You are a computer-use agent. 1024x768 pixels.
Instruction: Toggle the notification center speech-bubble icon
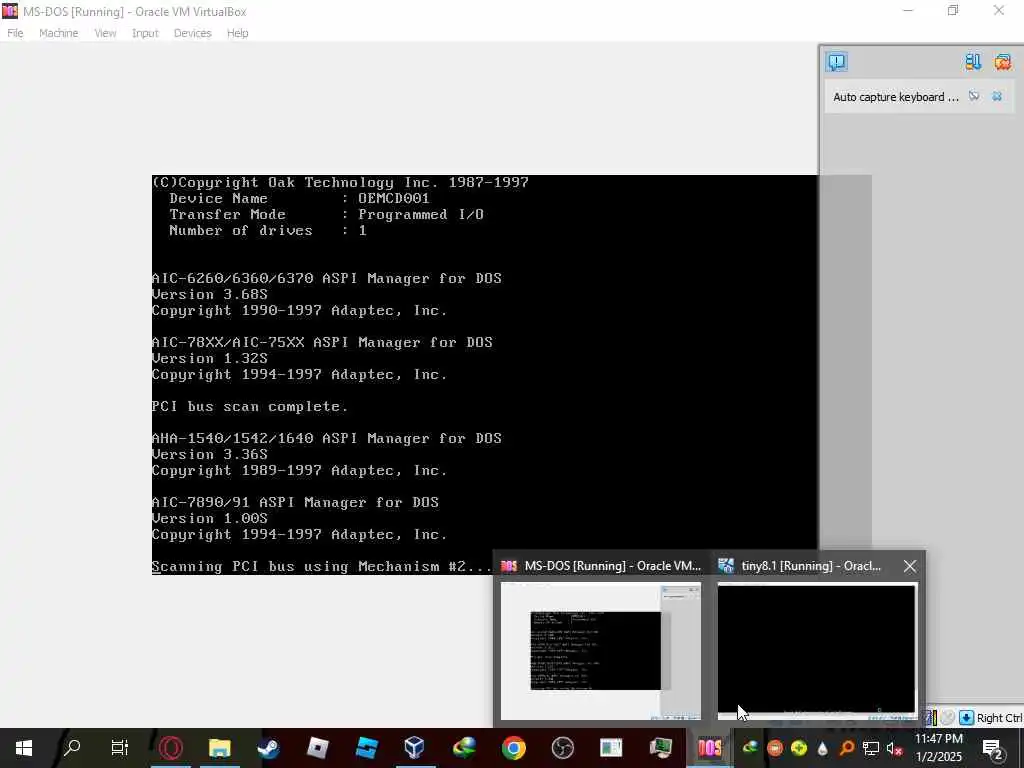837,62
